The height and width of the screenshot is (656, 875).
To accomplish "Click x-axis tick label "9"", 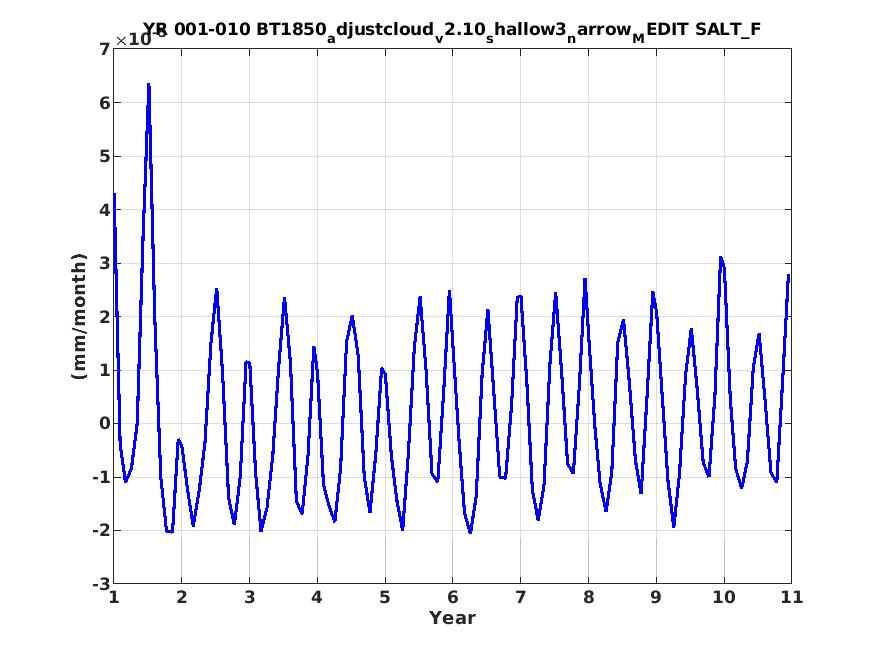I will tap(656, 597).
